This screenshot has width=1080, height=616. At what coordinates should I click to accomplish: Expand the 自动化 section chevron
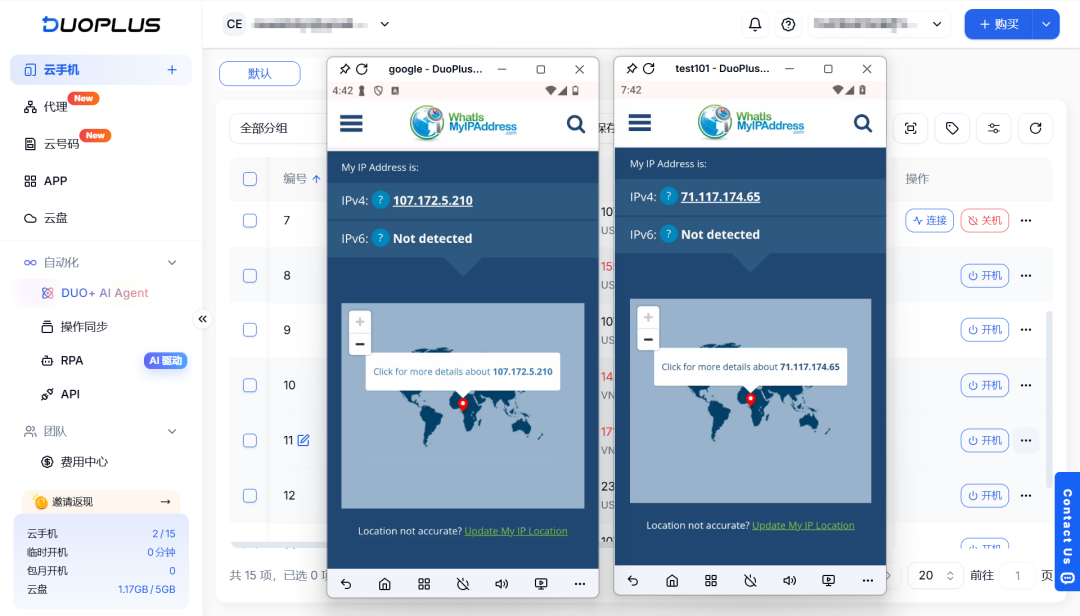(x=172, y=263)
